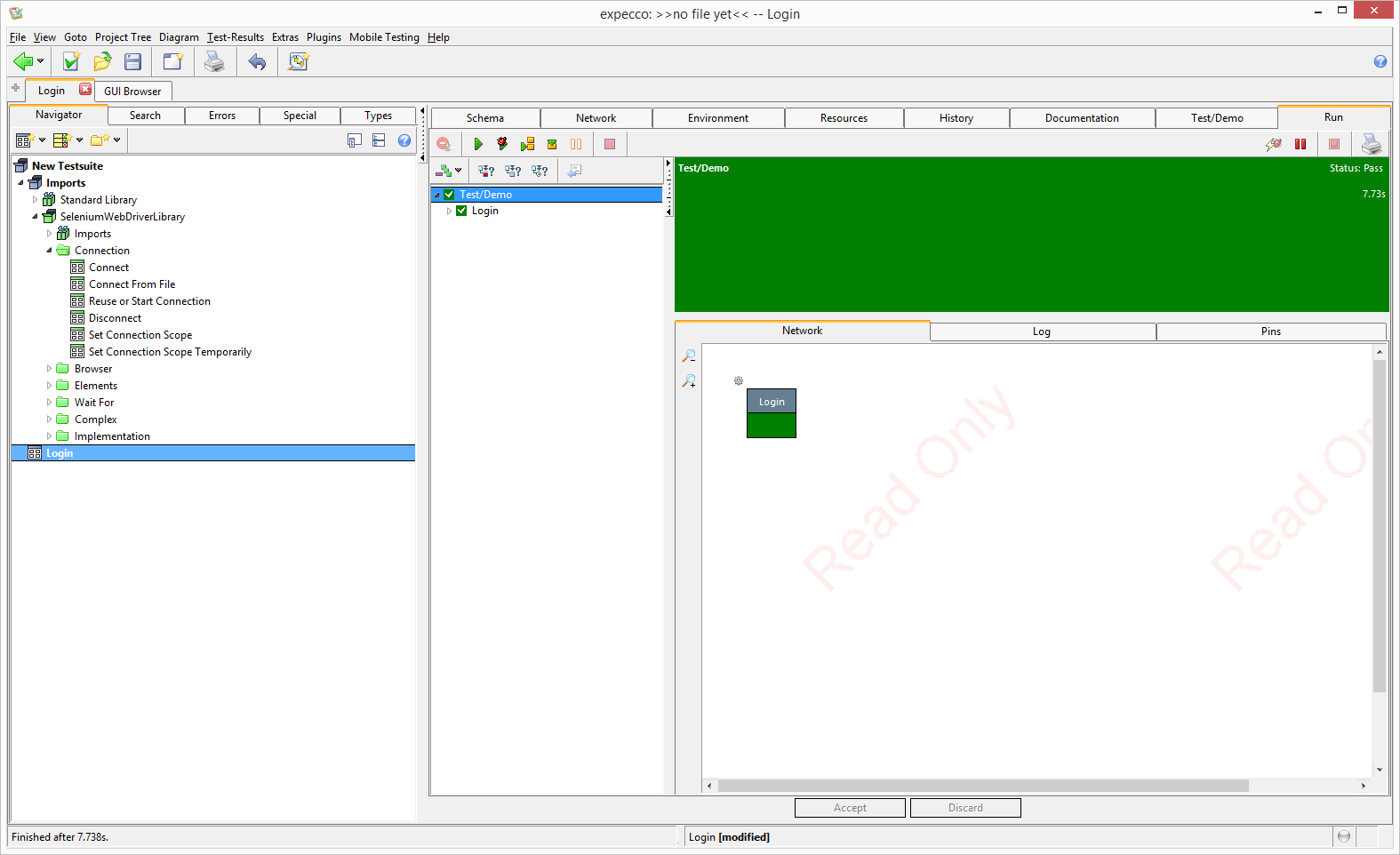Screen dimensions: 1400x855
Task: Click the blue undo arrow icon
Action: point(257,61)
